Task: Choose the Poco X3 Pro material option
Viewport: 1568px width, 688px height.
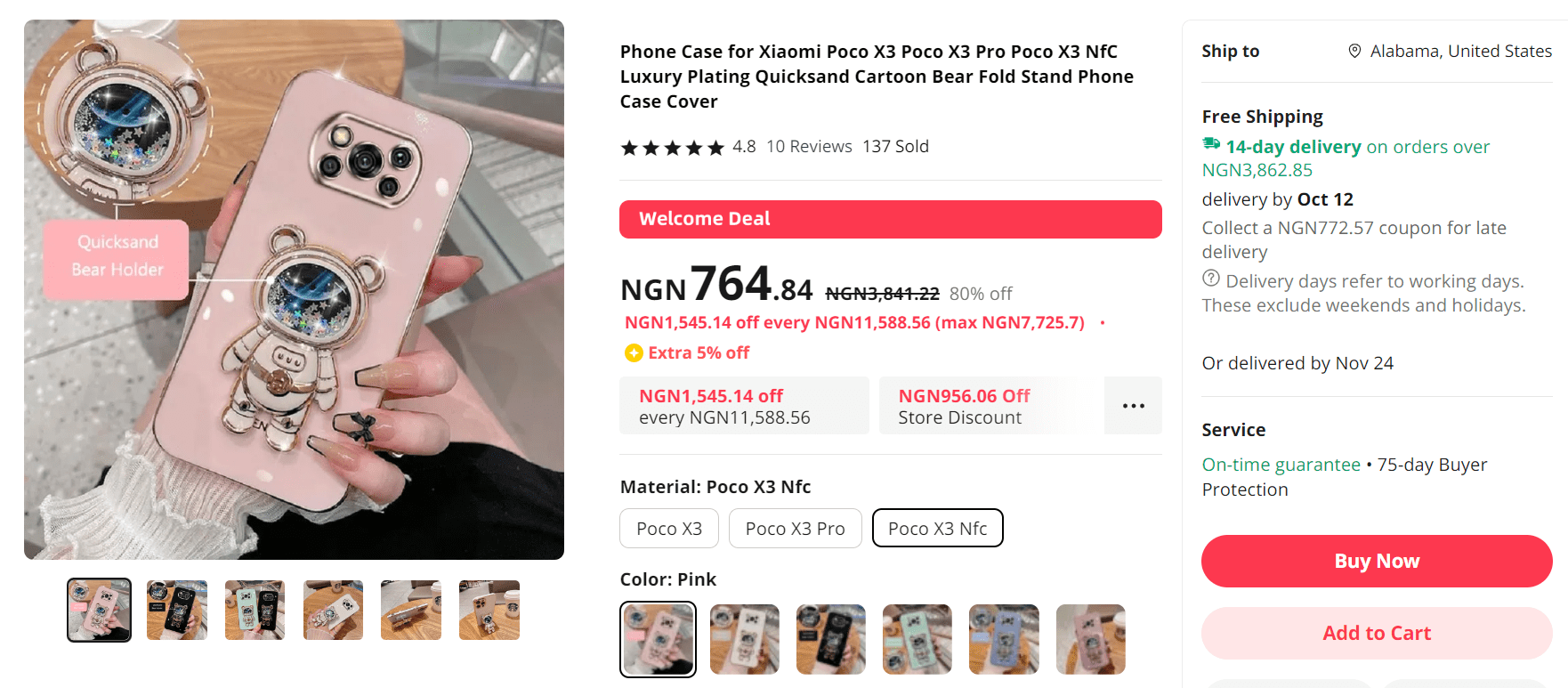Action: [x=795, y=529]
